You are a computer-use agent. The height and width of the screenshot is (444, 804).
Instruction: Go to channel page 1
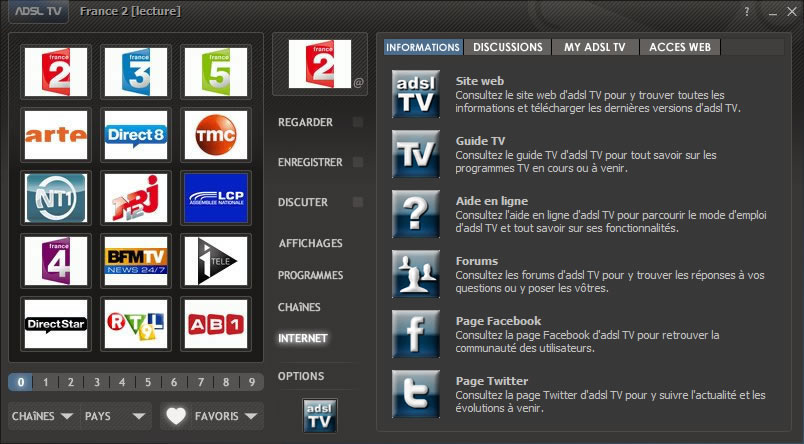click(46, 382)
